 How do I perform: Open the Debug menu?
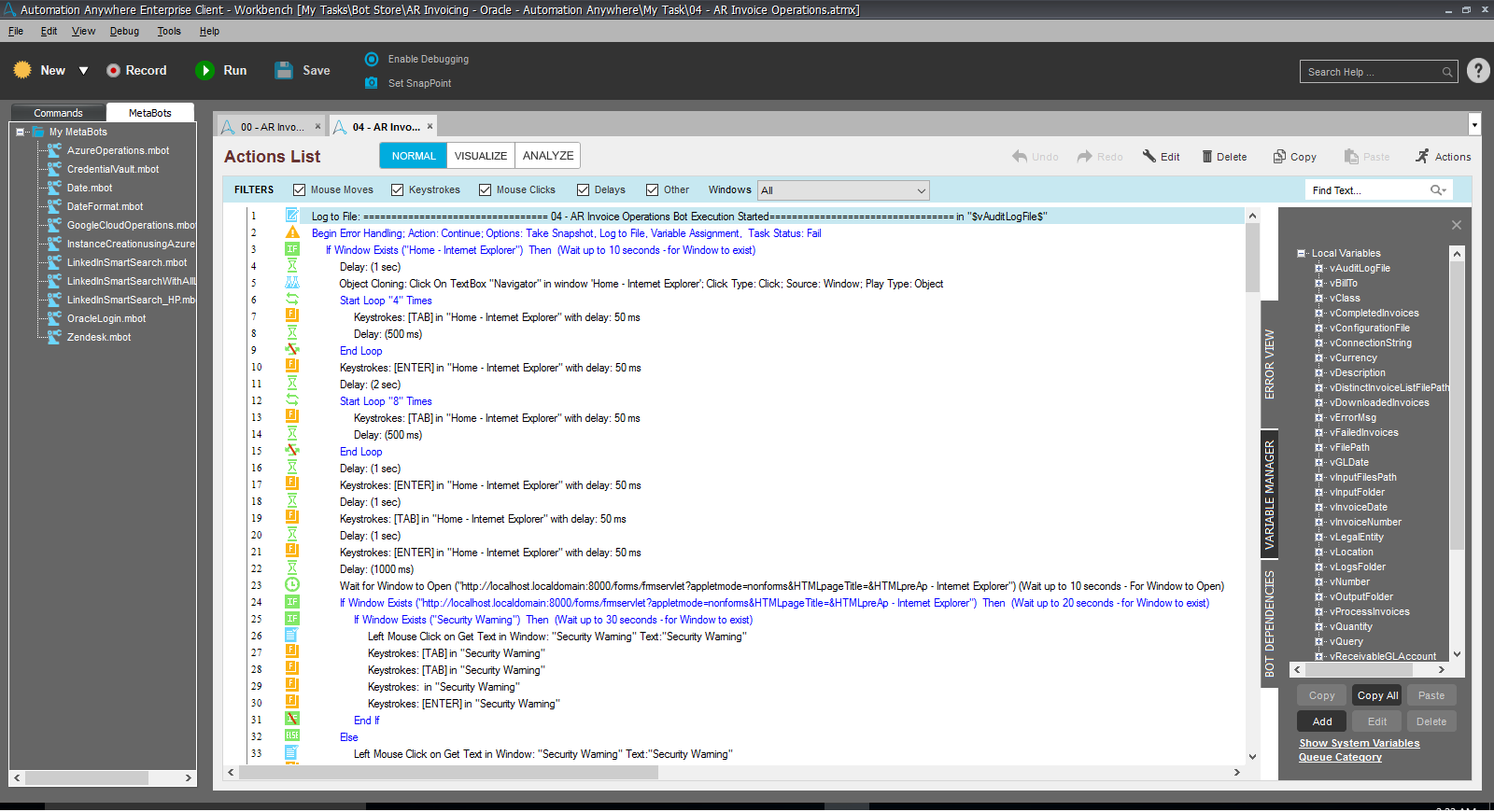click(x=124, y=31)
